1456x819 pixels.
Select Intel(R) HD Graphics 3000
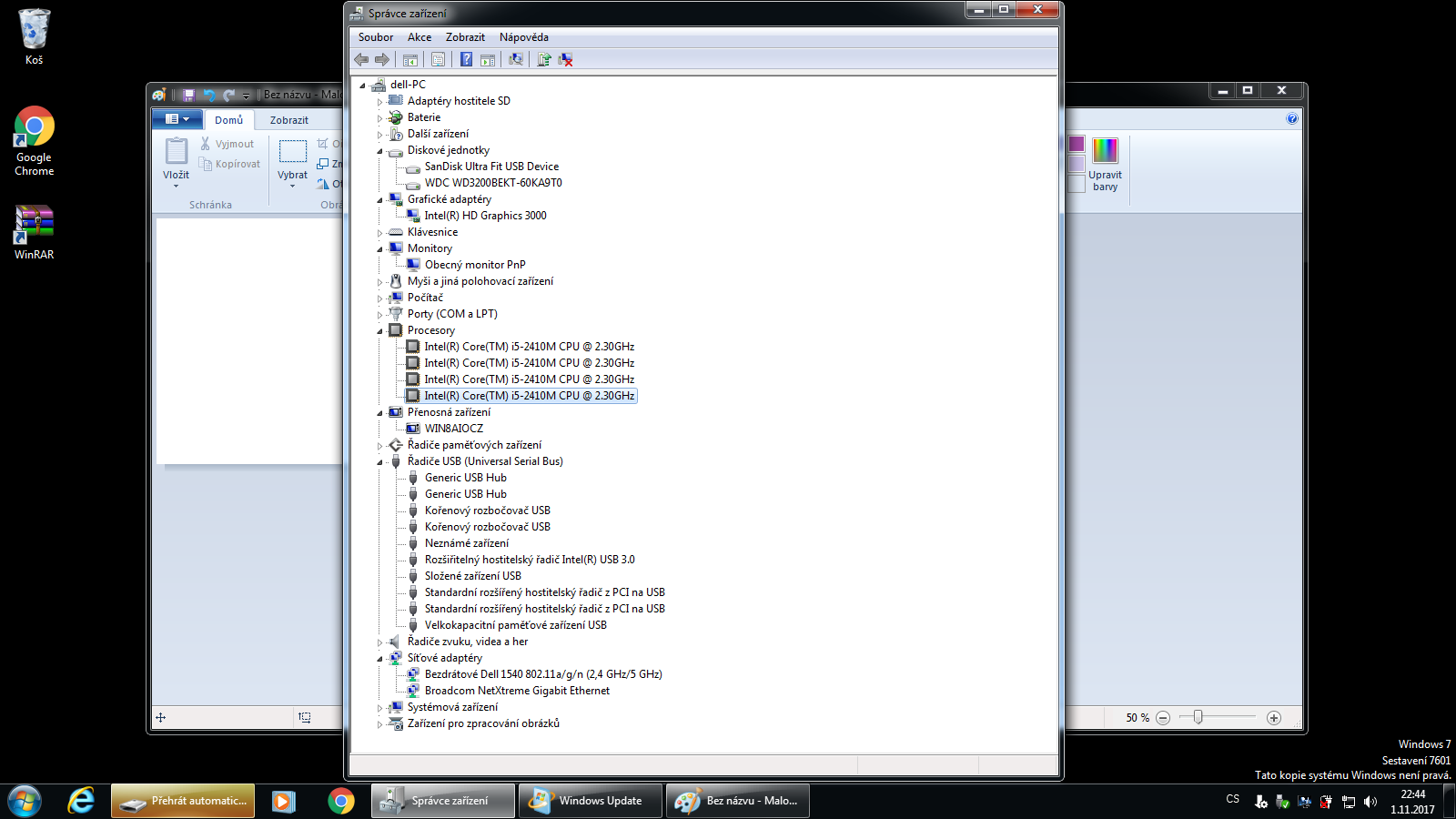pyautogui.click(x=485, y=216)
